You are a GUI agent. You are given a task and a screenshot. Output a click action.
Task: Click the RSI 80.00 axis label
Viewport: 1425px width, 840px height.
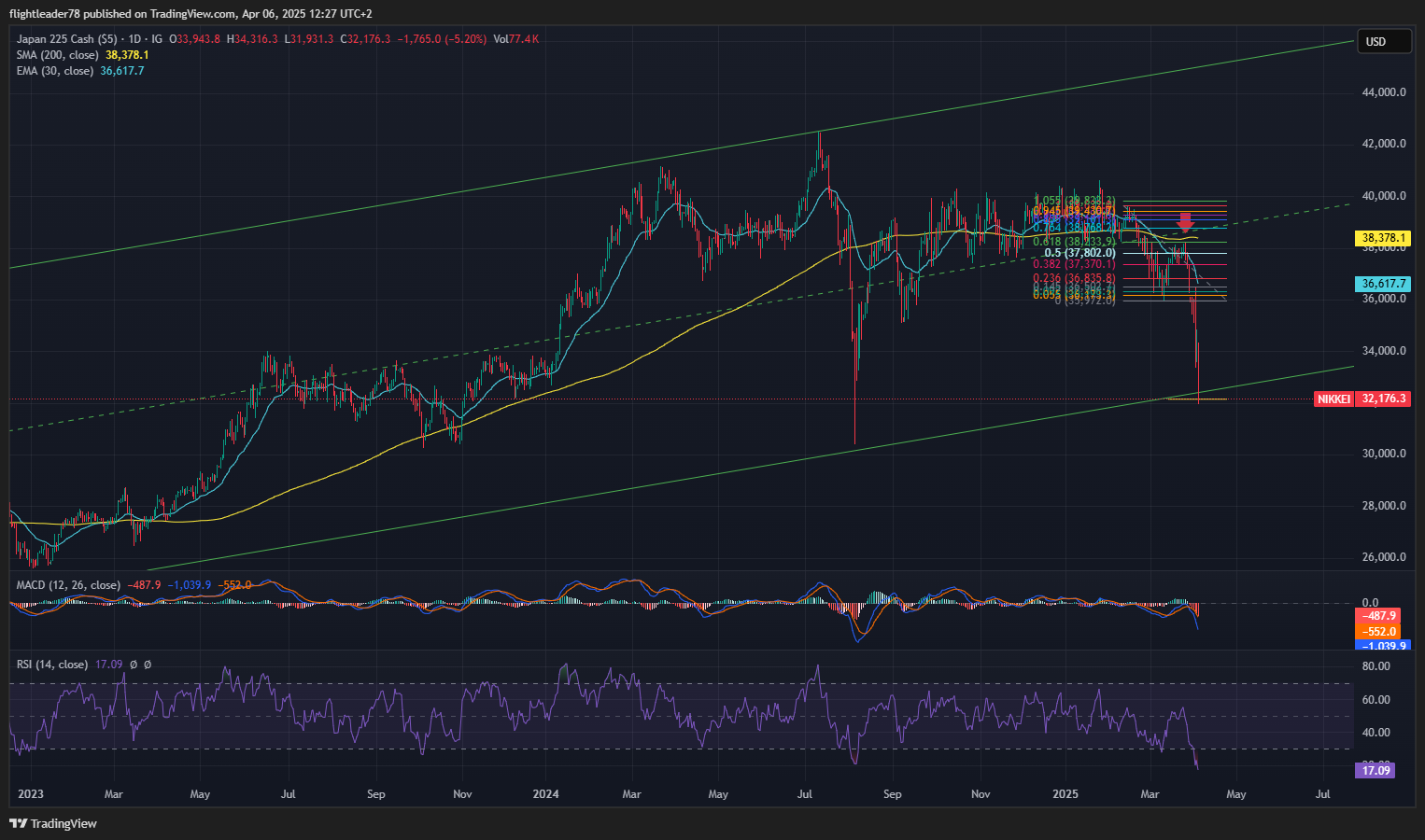pyautogui.click(x=1376, y=666)
